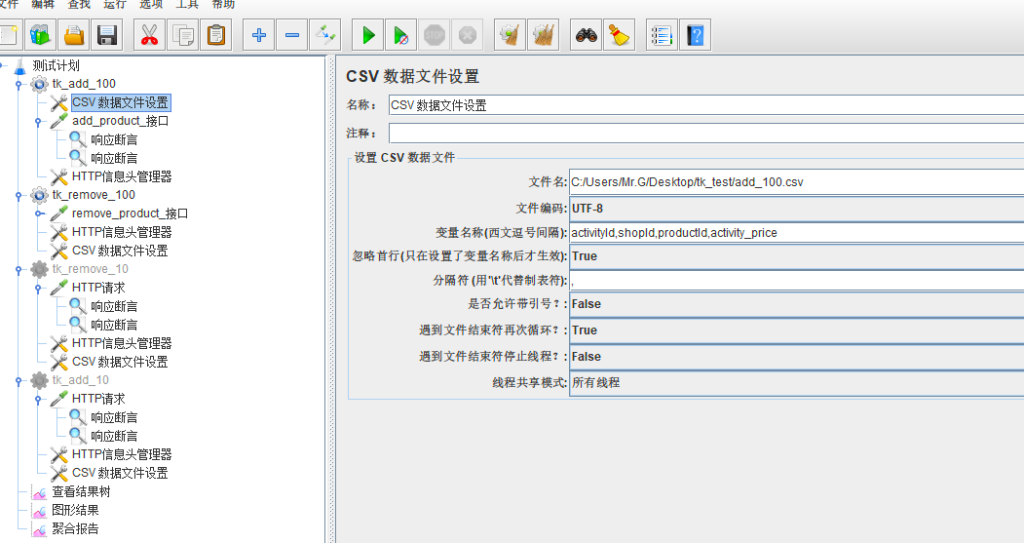Select the remove_product_接口 sampler

tap(130, 214)
